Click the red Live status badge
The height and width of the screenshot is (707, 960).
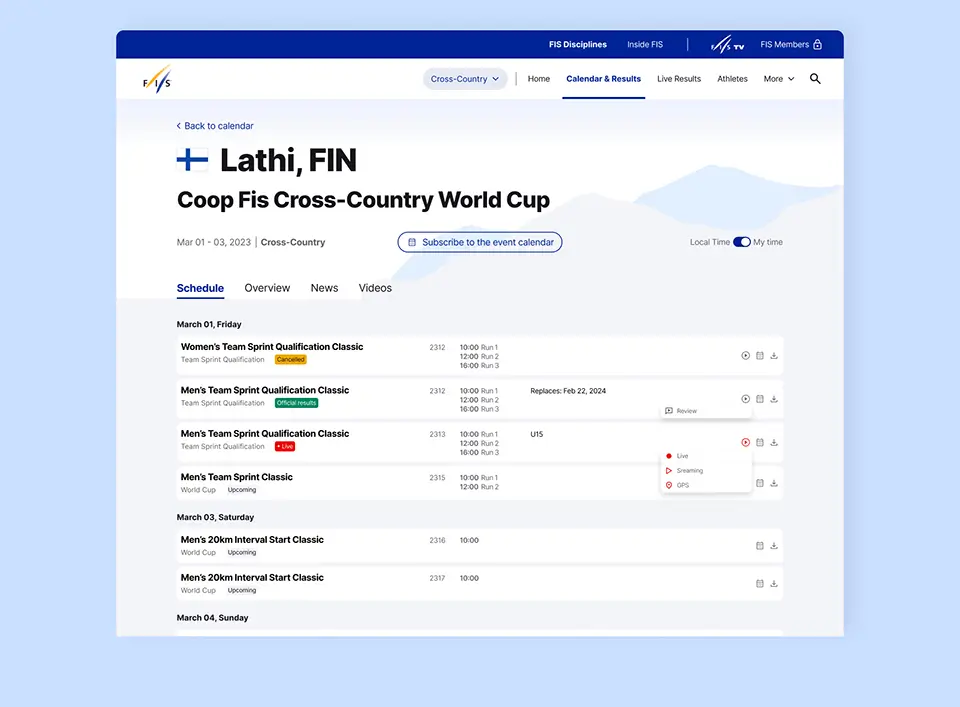click(x=285, y=446)
